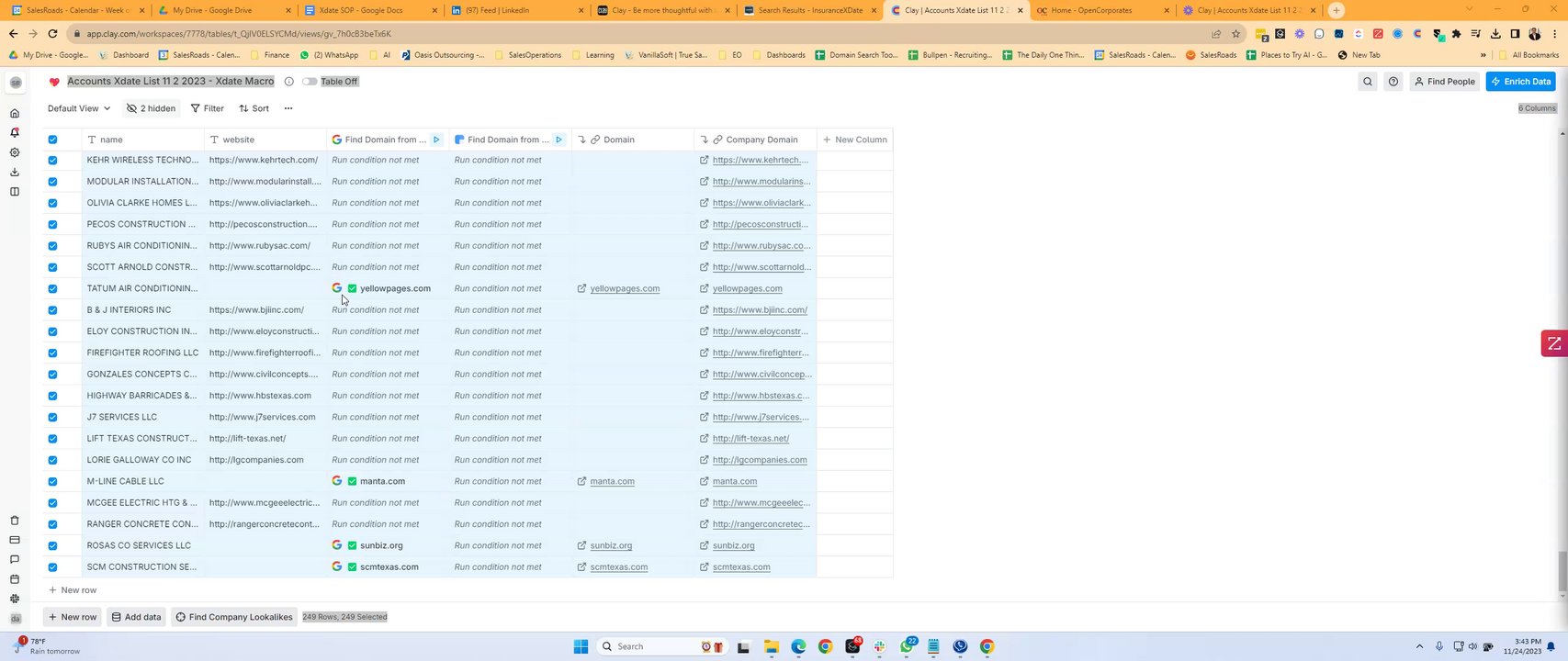This screenshot has height=661, width=1568.
Task: Open the Default View dropdown
Action: click(x=79, y=108)
